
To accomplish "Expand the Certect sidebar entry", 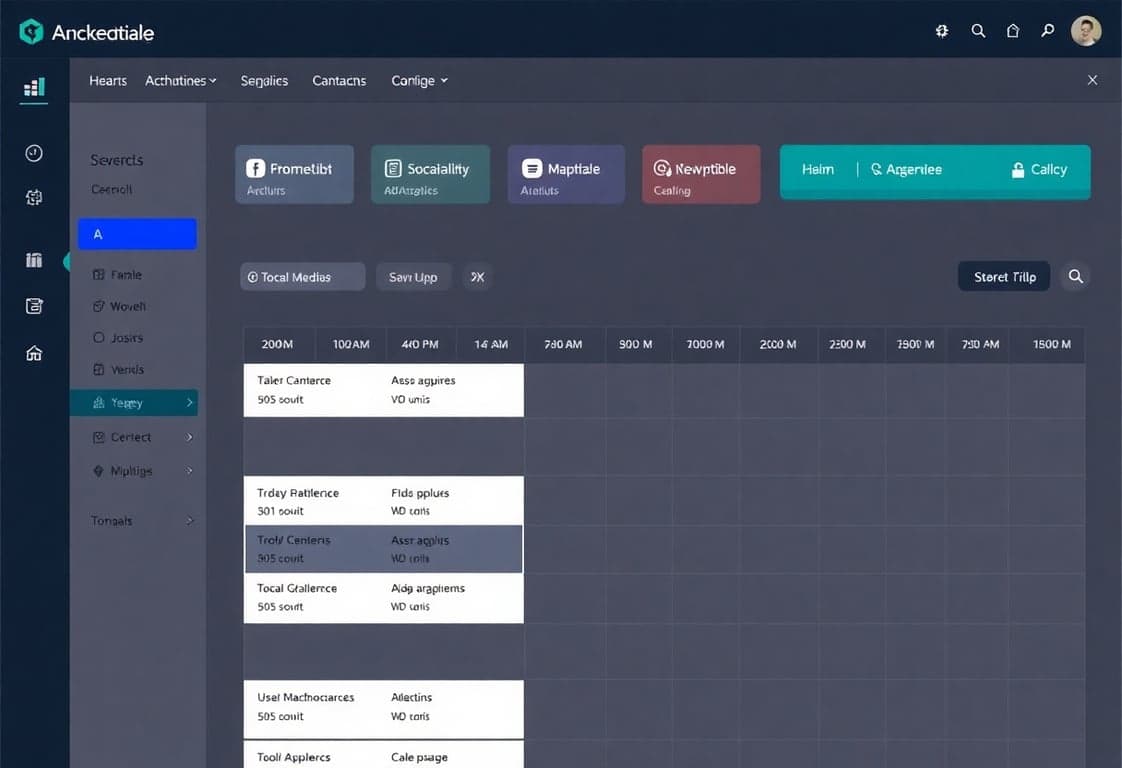I will pos(132,437).
